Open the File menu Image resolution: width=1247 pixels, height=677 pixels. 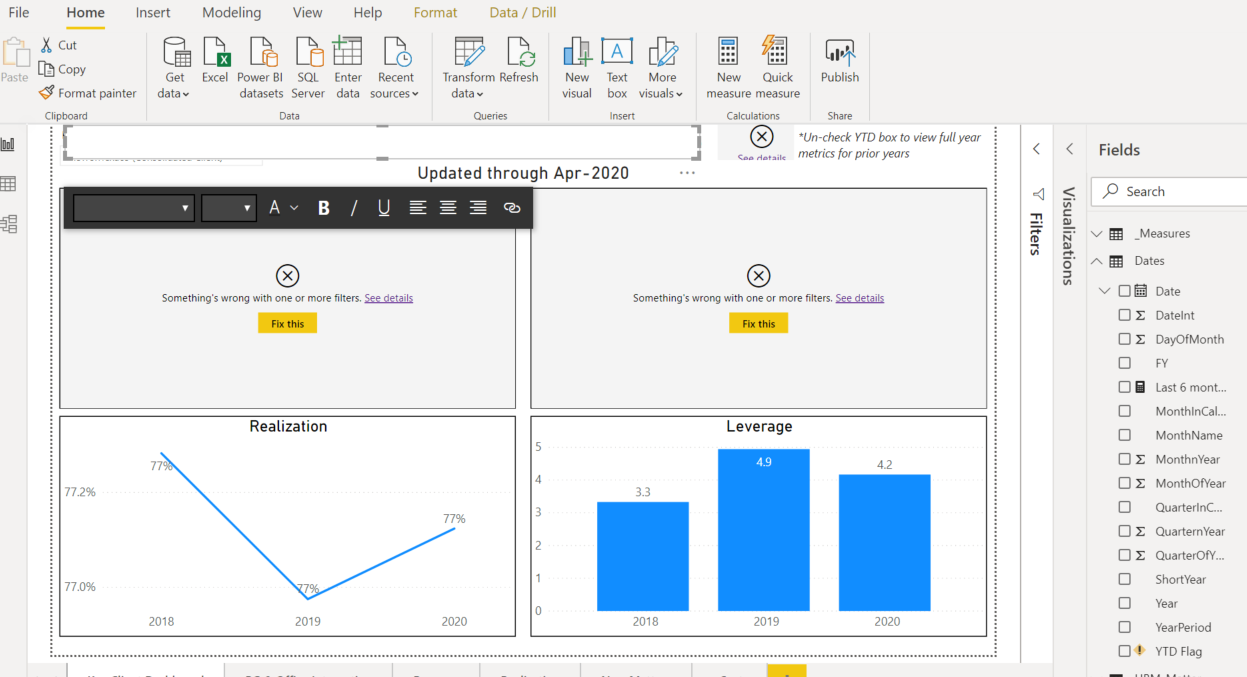pyautogui.click(x=19, y=13)
